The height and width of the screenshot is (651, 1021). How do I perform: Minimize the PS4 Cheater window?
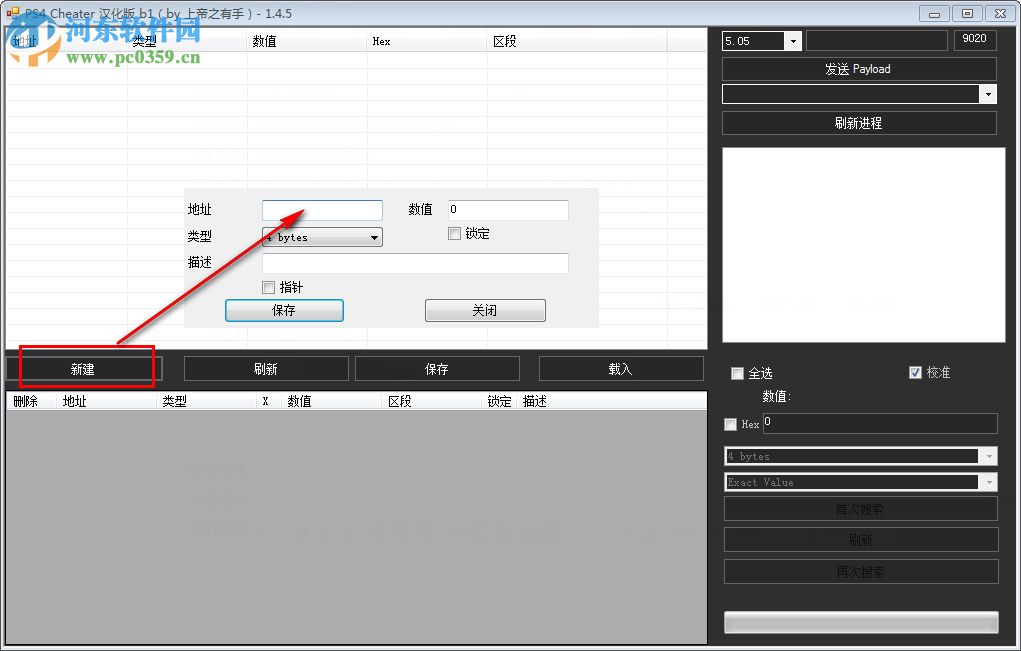pyautogui.click(x=934, y=14)
